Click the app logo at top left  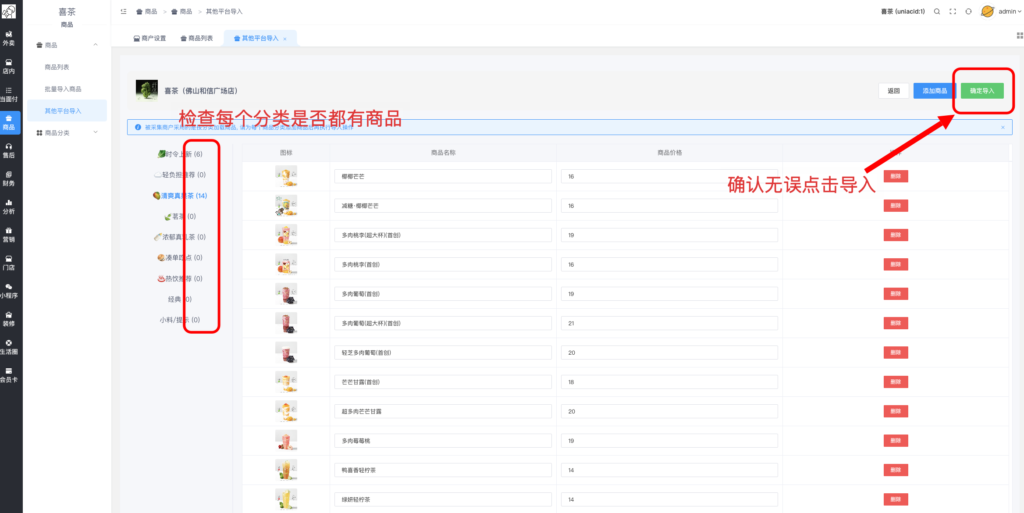(8, 11)
